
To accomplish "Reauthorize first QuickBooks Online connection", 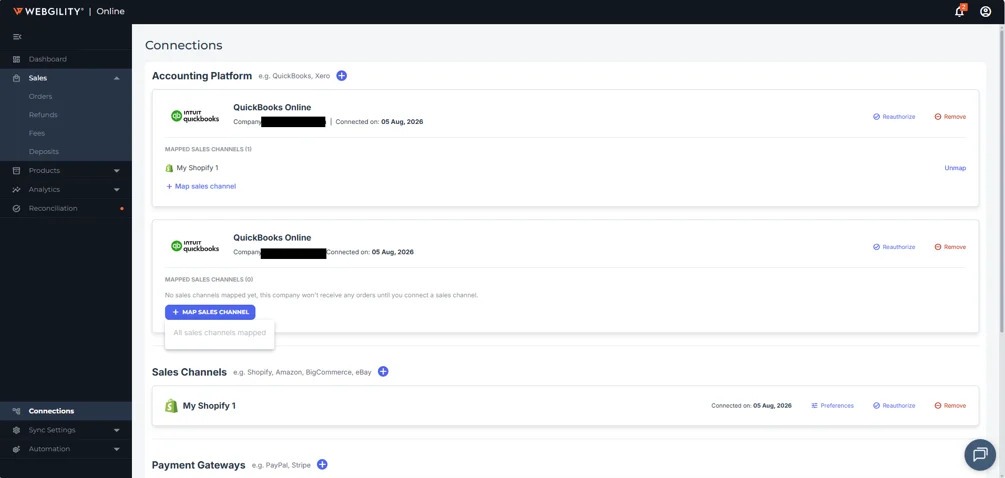I will (x=894, y=117).
